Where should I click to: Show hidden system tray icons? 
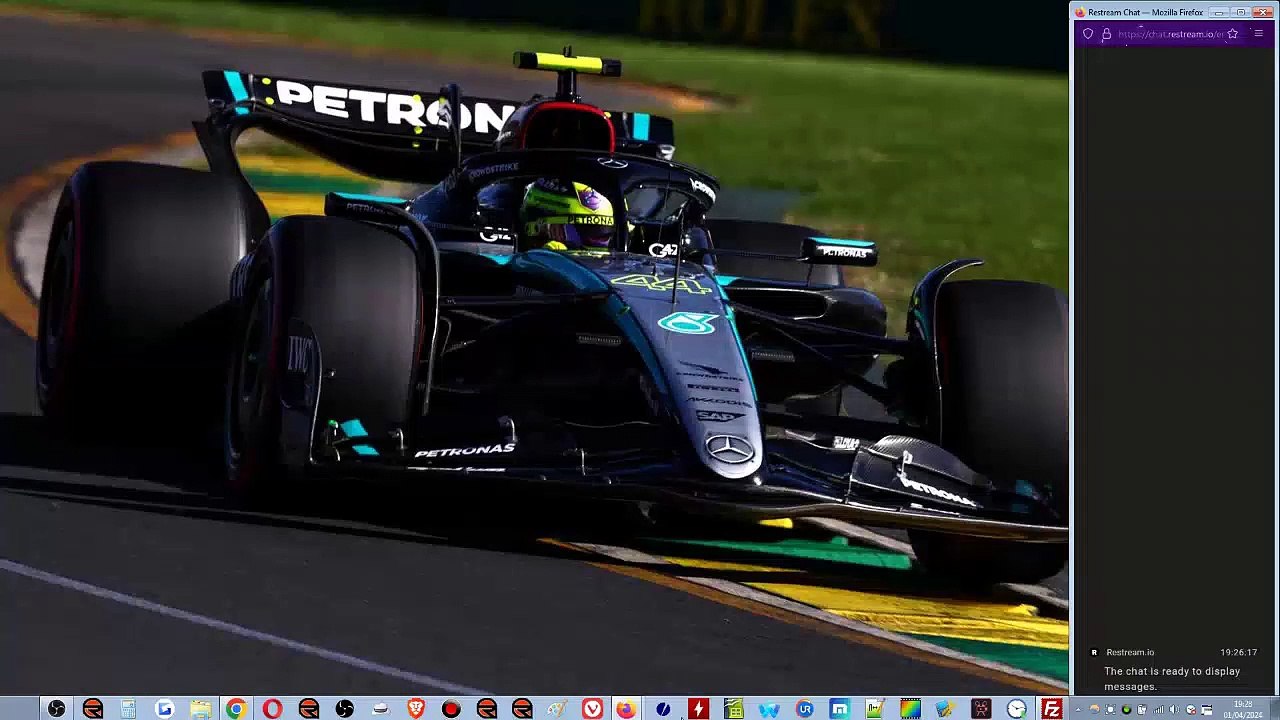[1078, 710]
